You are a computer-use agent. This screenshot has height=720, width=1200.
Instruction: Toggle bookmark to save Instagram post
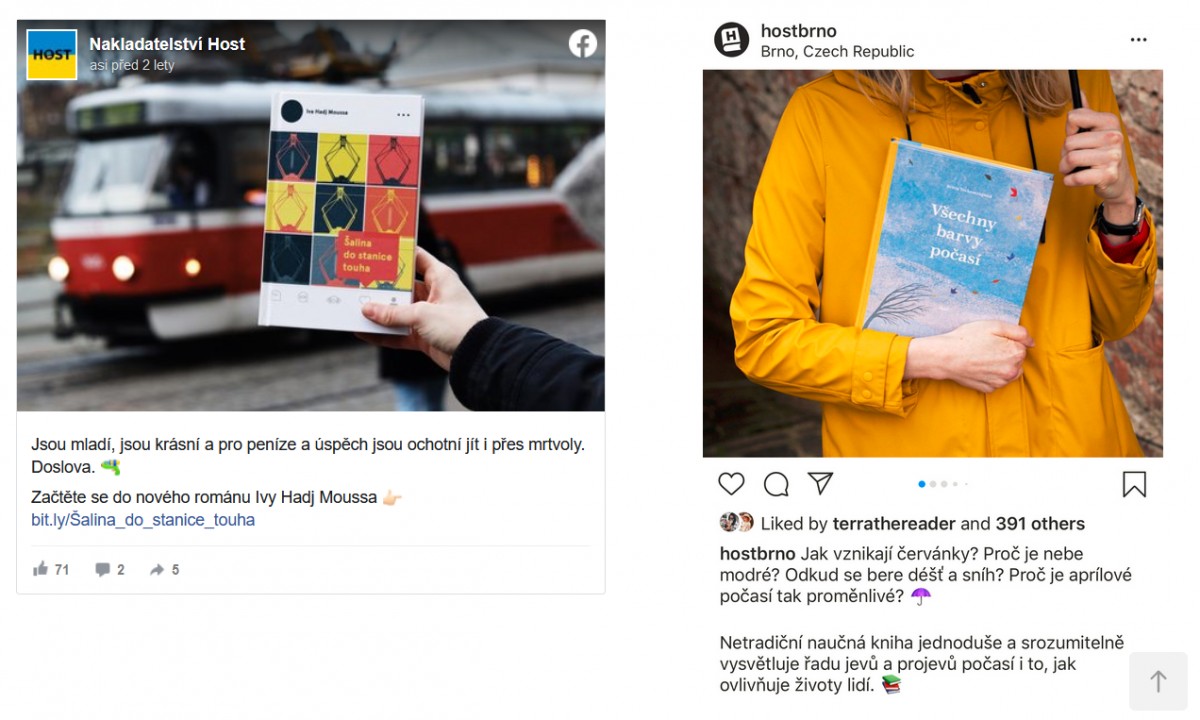click(x=1134, y=484)
